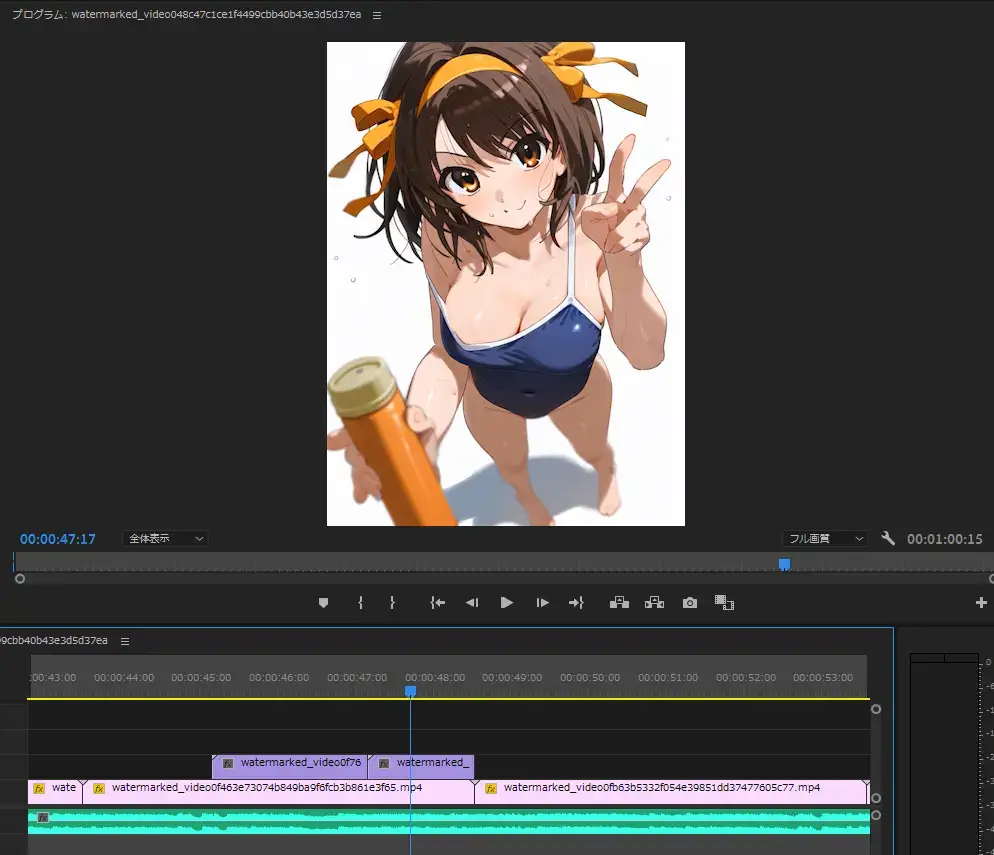The height and width of the screenshot is (855, 994).
Task: Click the Lift button
Action: coord(619,603)
